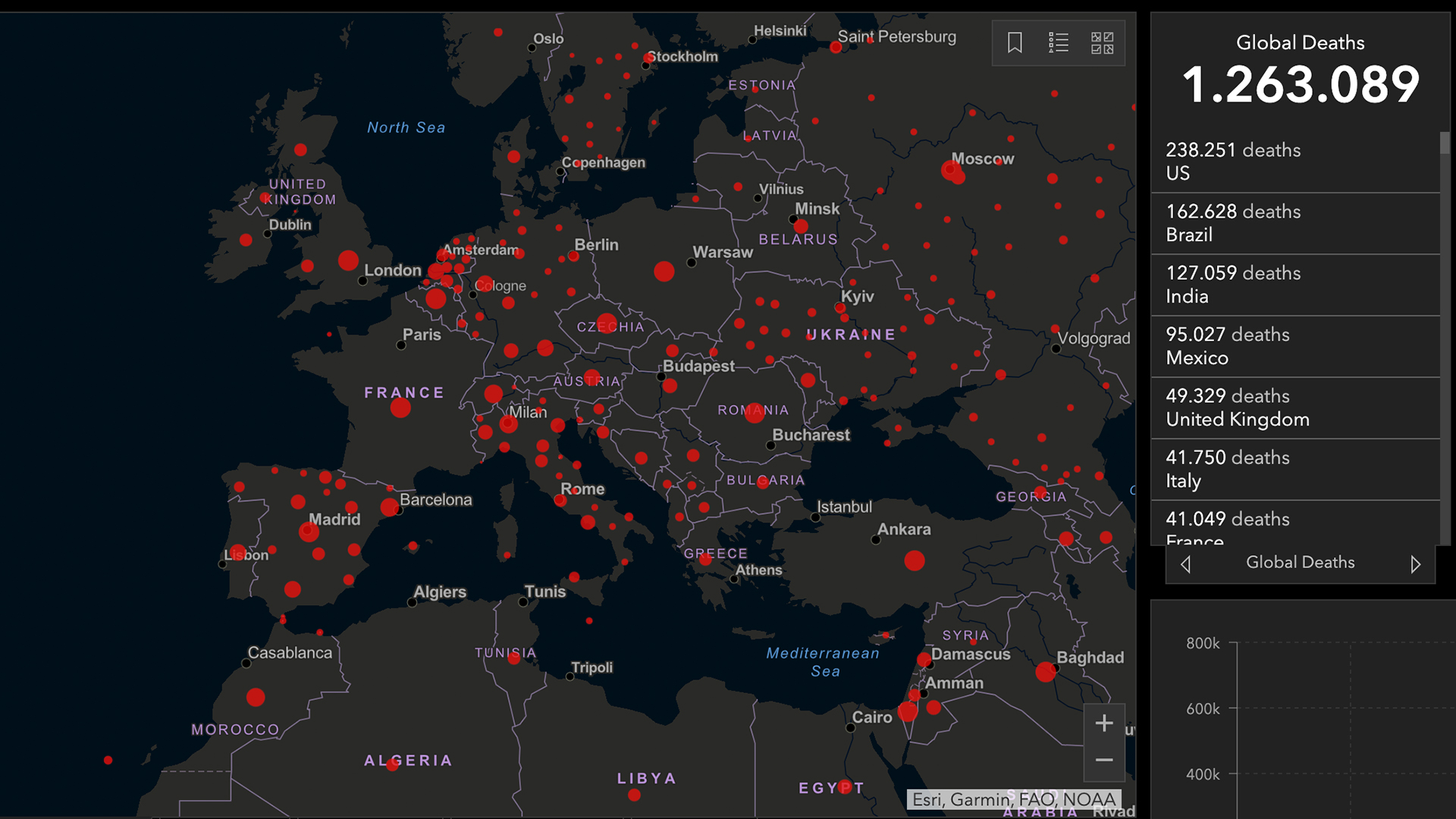Image resolution: width=1456 pixels, height=819 pixels.
Task: Click the red dot near Moscow
Action: click(x=952, y=171)
